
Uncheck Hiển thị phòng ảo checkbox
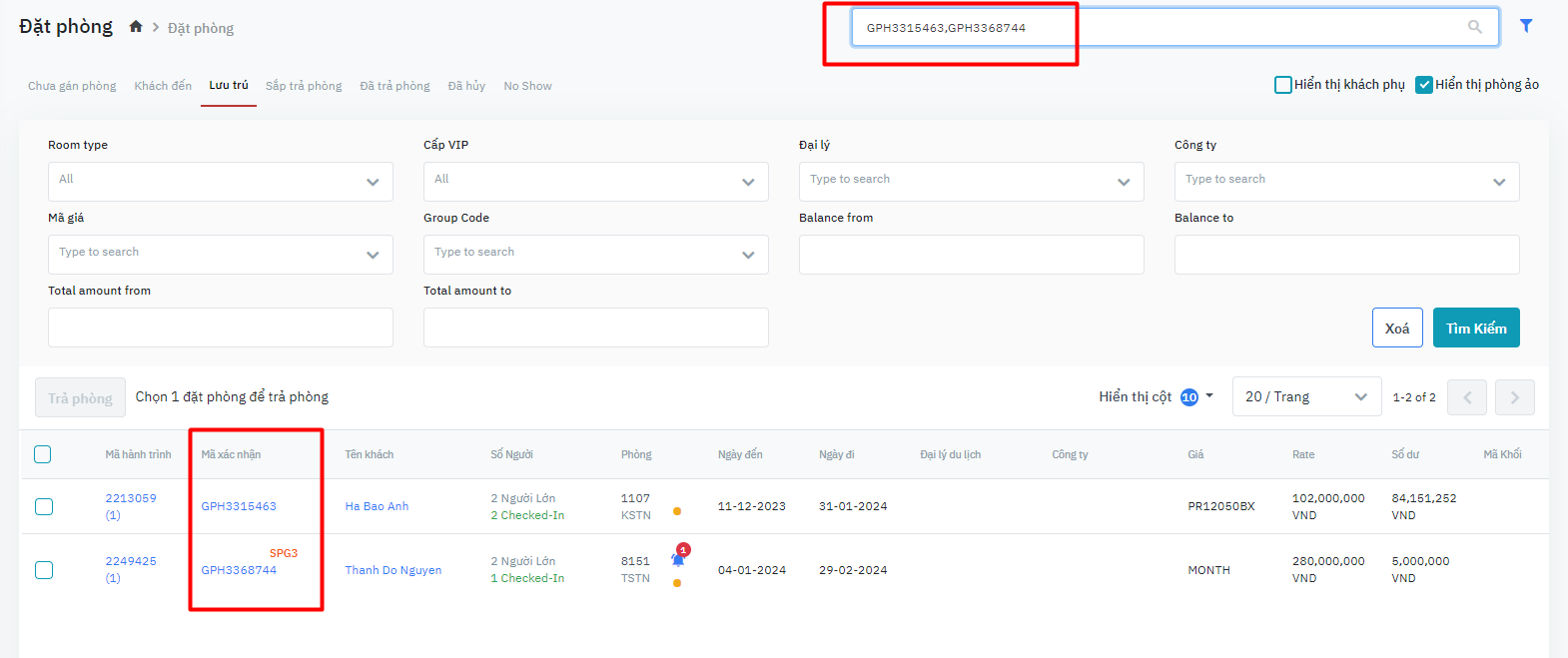tap(1424, 85)
